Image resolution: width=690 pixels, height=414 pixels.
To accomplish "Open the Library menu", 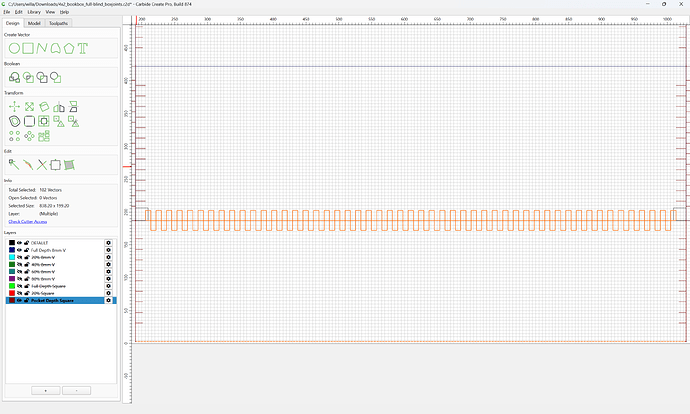I will pyautogui.click(x=34, y=12).
